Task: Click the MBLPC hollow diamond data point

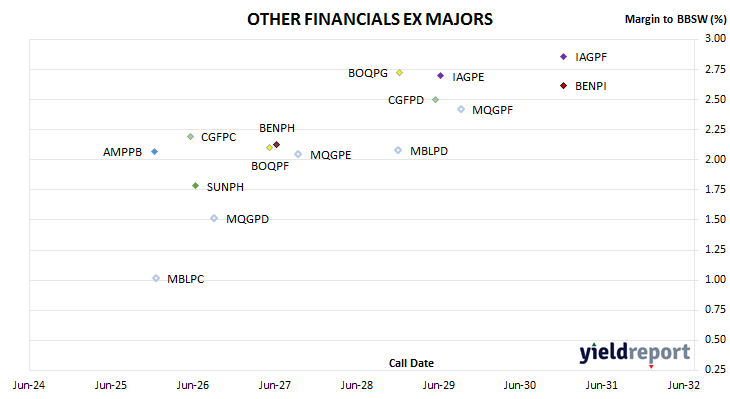Action: point(156,278)
